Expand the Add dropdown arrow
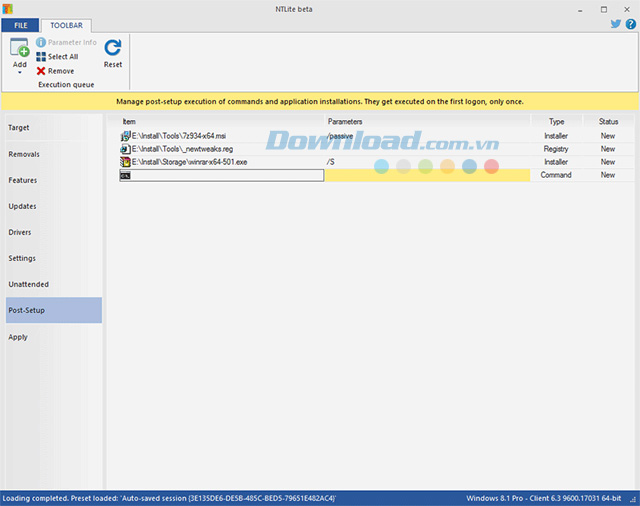Viewport: 640px width, 506px height. pos(20,74)
